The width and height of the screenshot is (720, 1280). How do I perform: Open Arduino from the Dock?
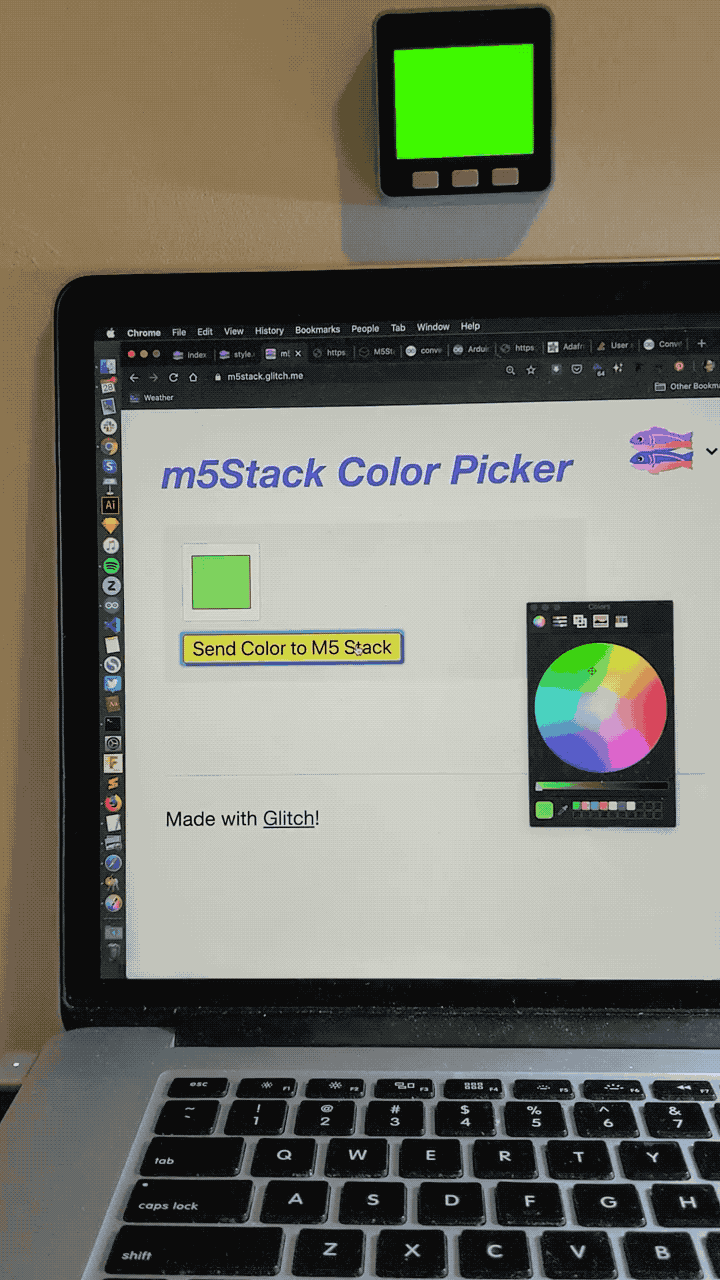point(112,605)
